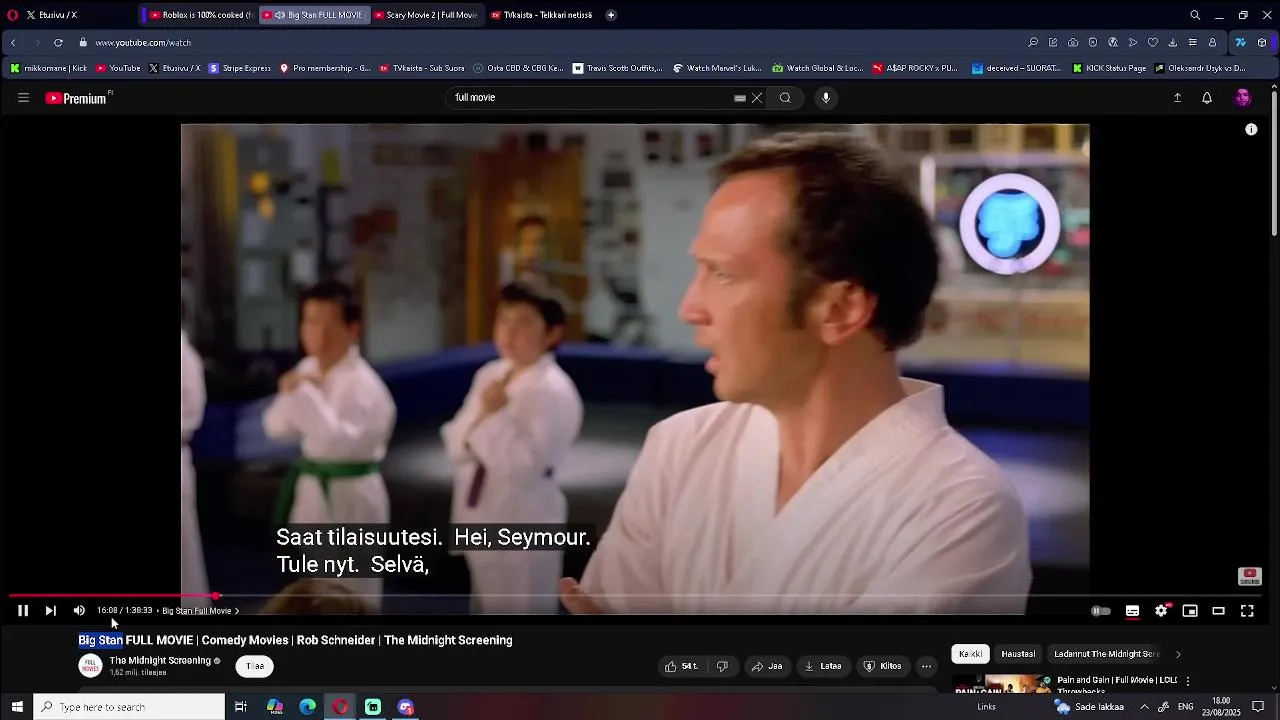
Task: Open The Midnight Screening channel avatar
Action: (x=90, y=666)
